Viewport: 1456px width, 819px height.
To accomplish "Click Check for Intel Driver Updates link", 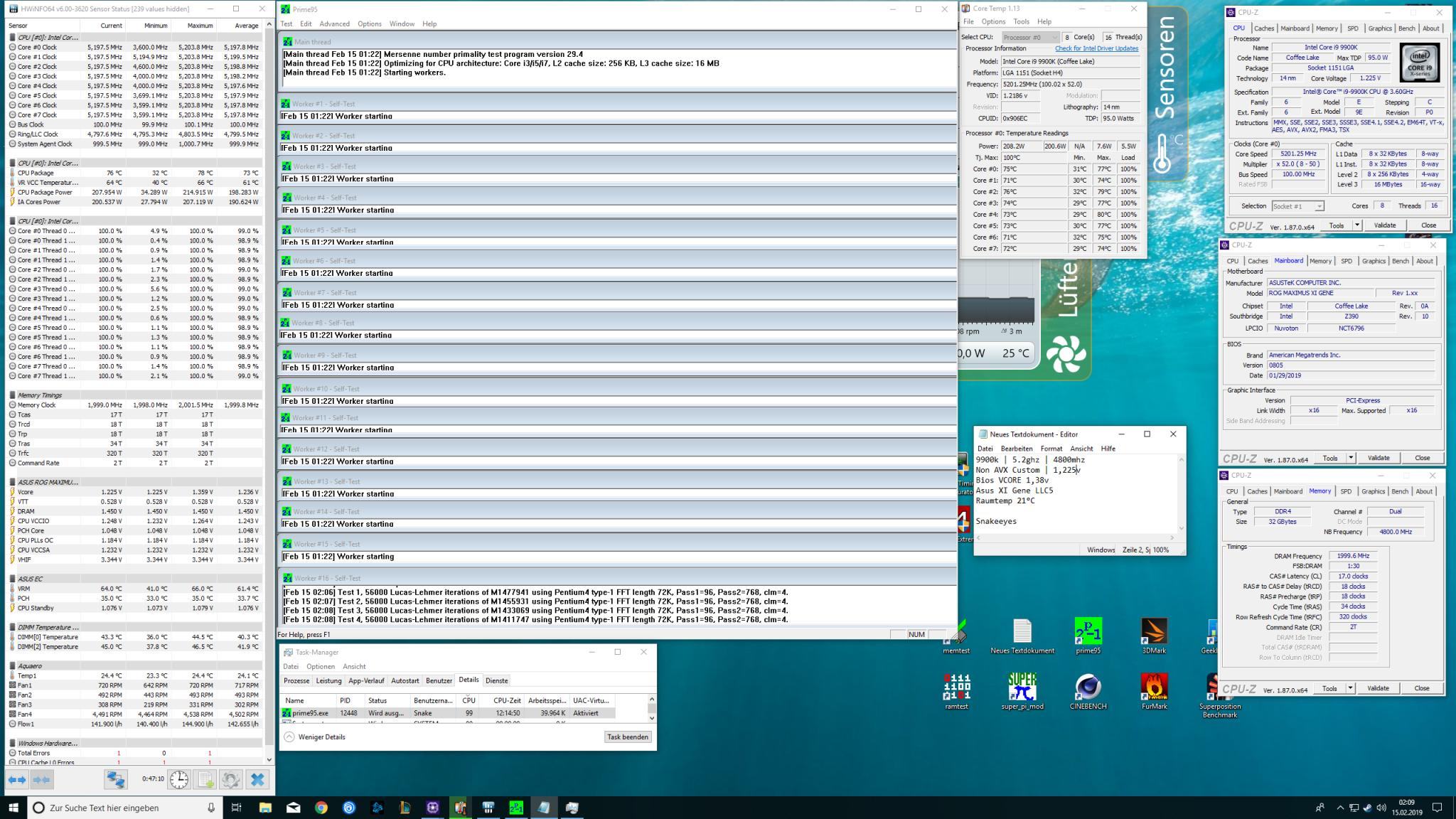I will [1096, 48].
